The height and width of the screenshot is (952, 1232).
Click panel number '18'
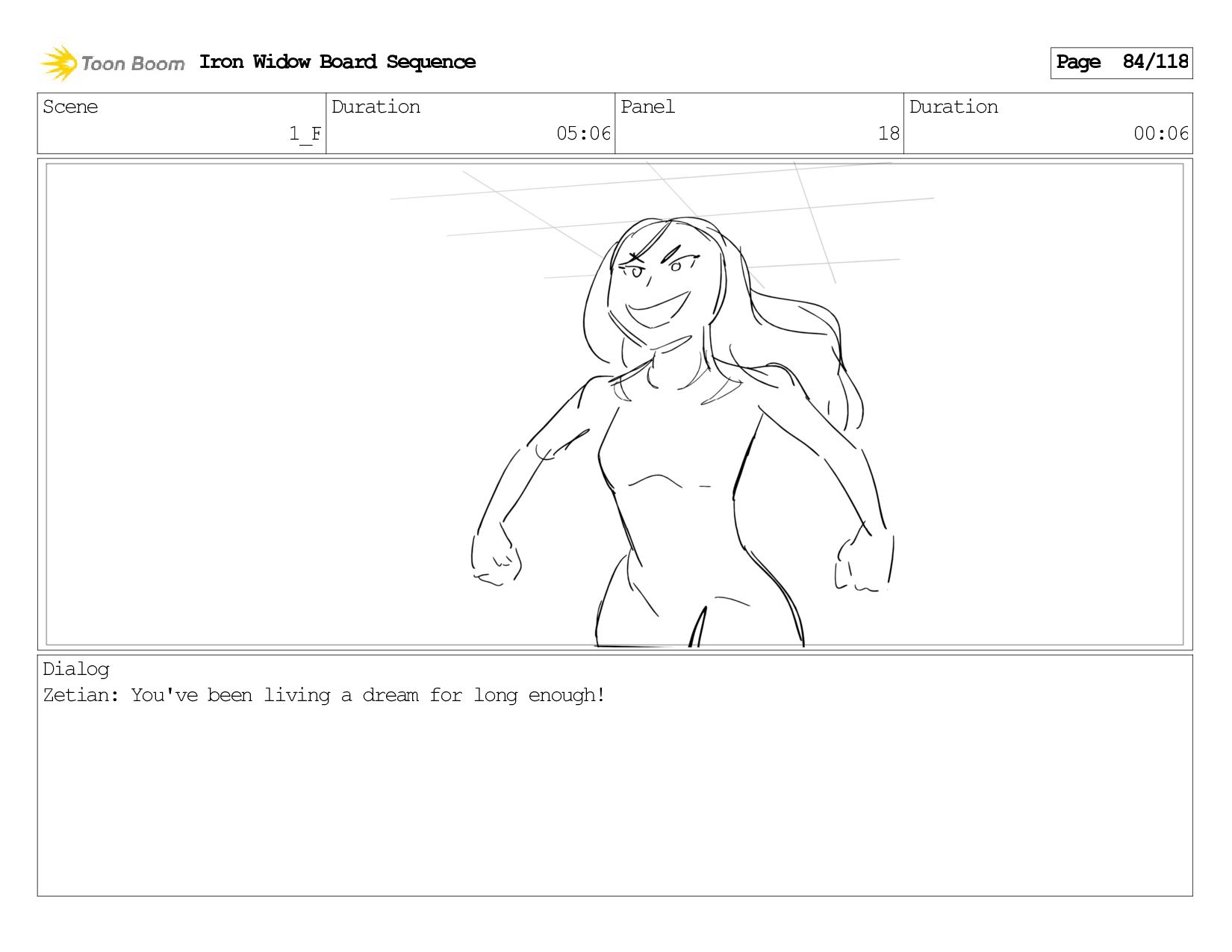coord(889,134)
